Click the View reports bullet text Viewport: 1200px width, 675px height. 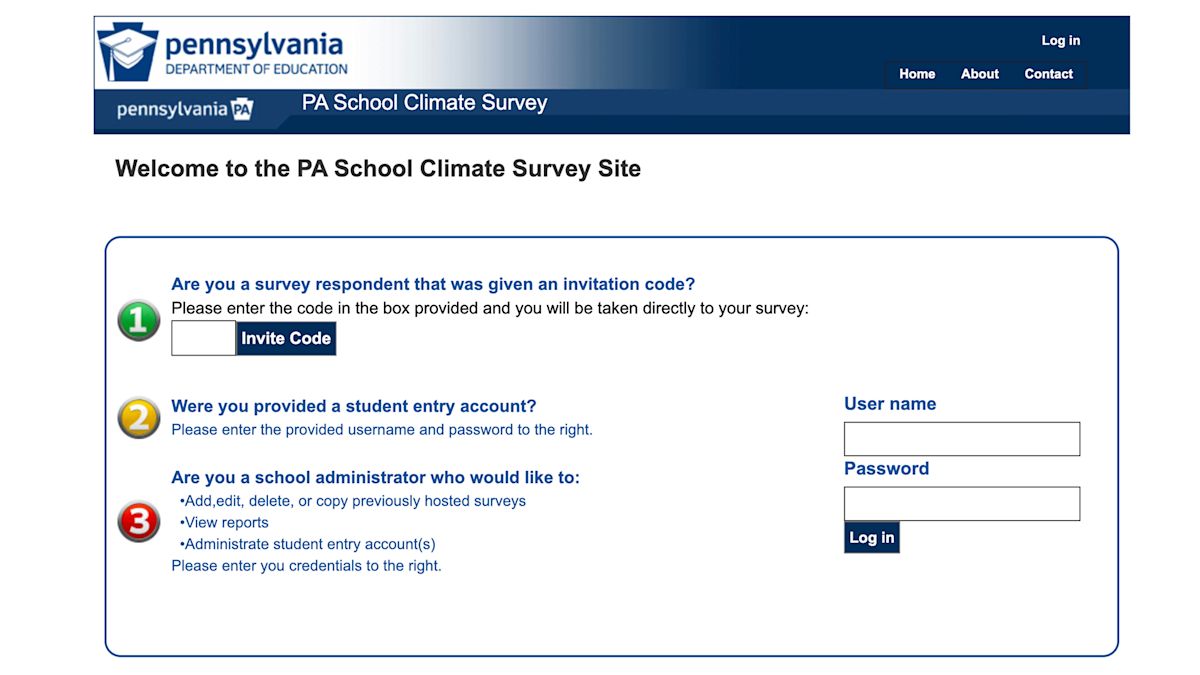[224, 522]
